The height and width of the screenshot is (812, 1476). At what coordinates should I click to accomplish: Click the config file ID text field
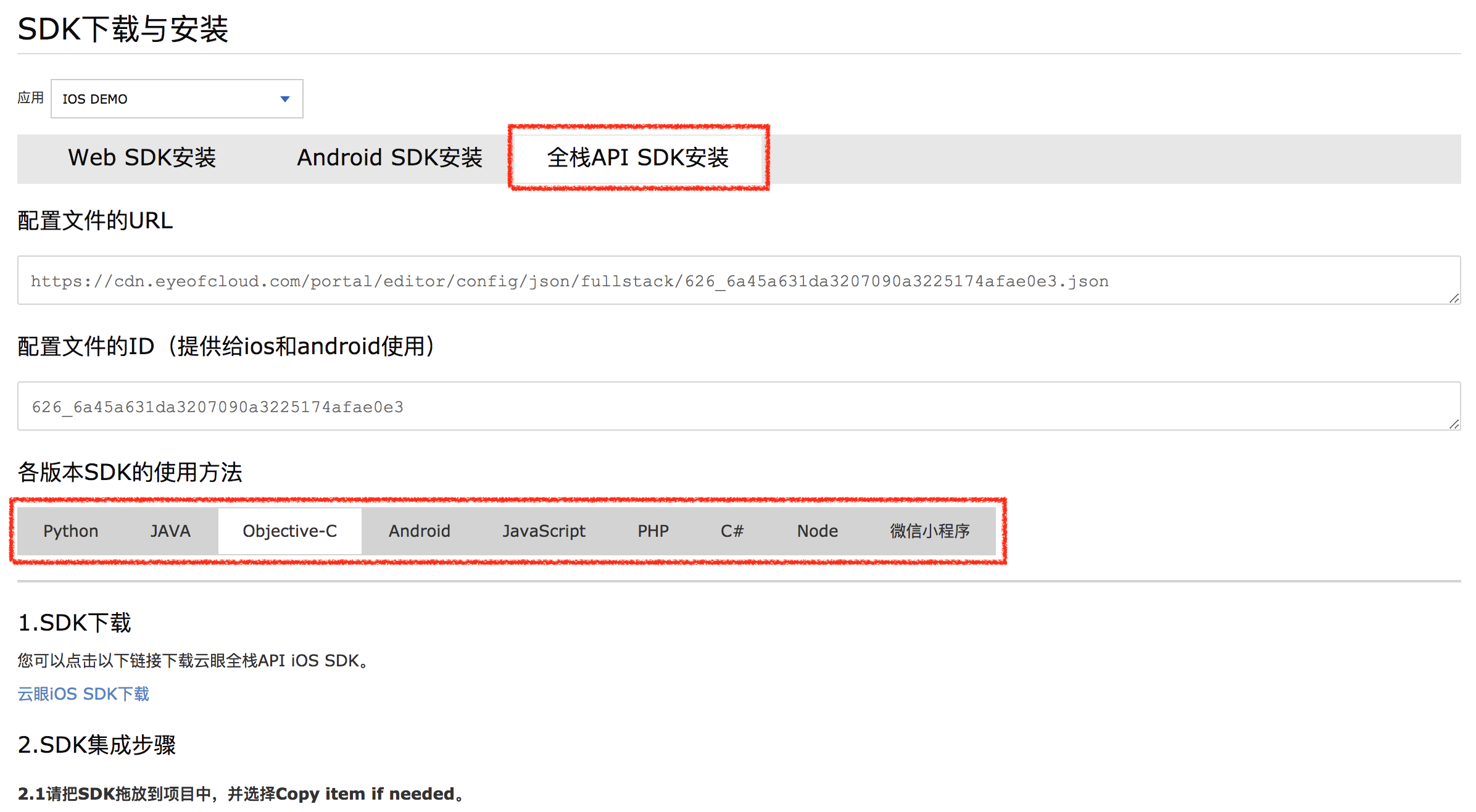tap(739, 406)
